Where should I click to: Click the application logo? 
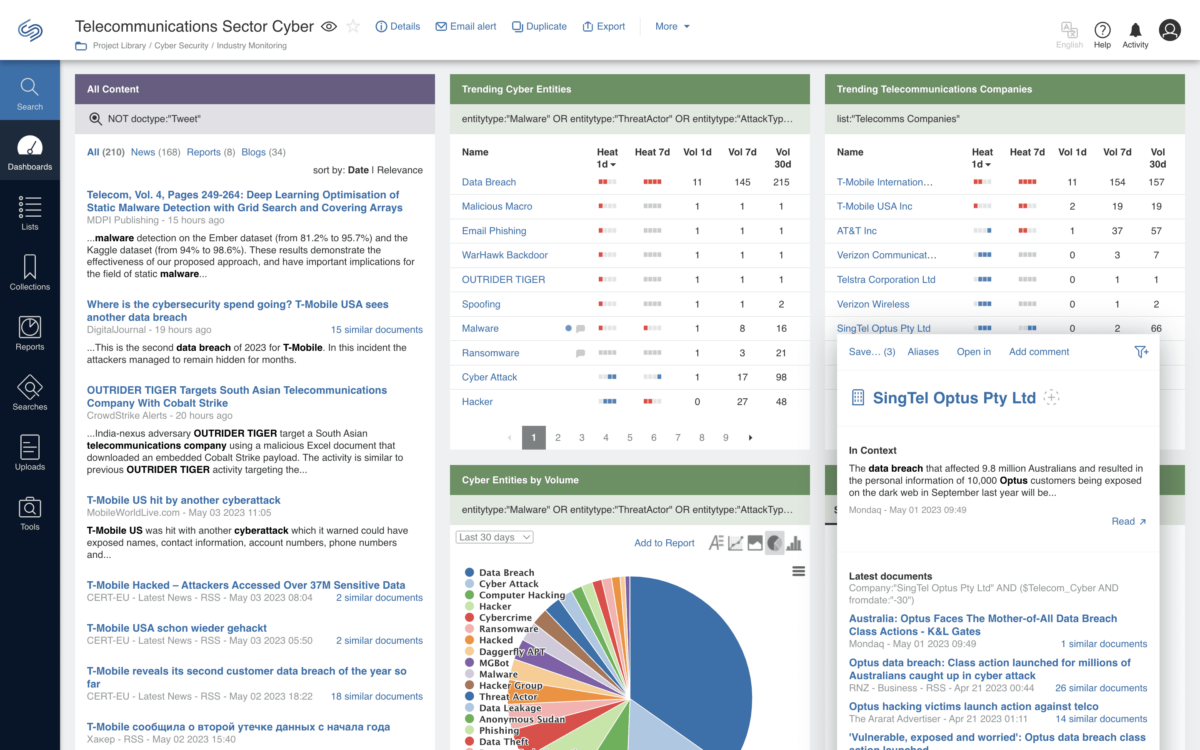[x=30, y=30]
